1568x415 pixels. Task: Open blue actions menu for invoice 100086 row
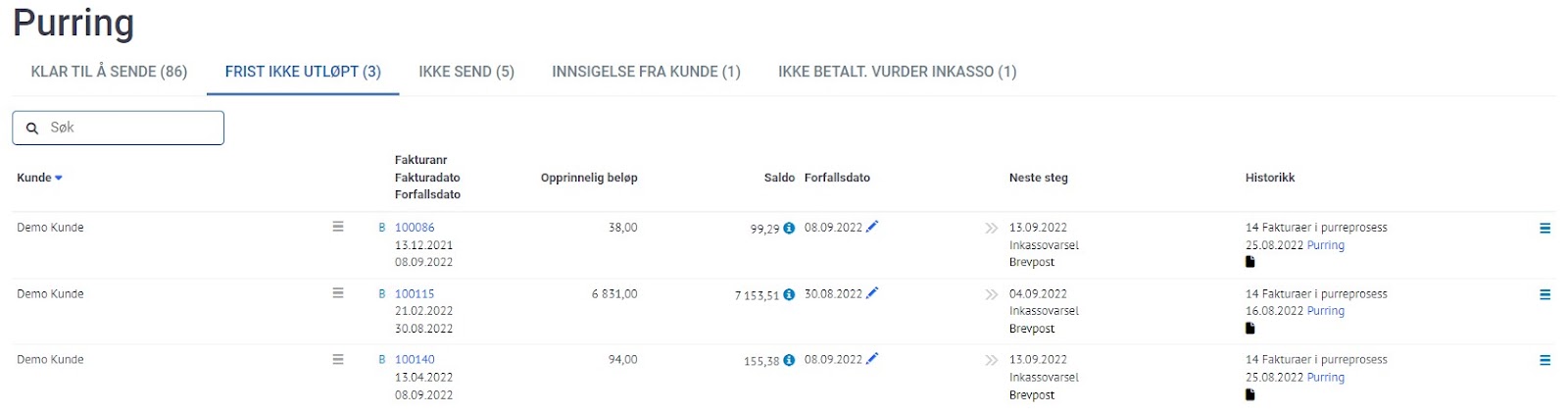coord(1544,229)
